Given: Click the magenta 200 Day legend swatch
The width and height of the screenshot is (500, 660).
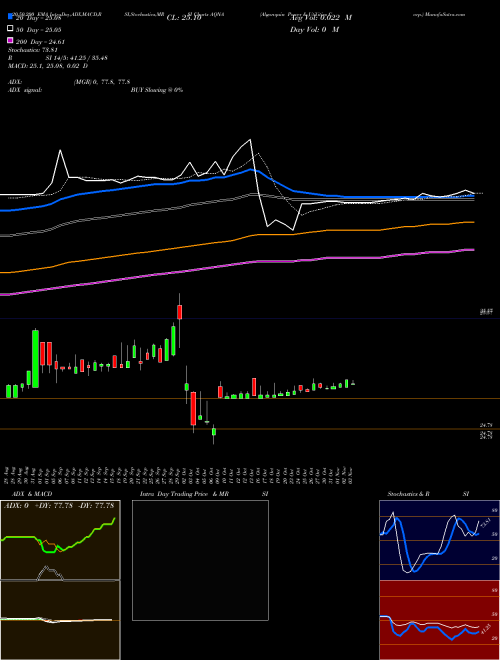Looking at the screenshot, I should tap(10, 41).
